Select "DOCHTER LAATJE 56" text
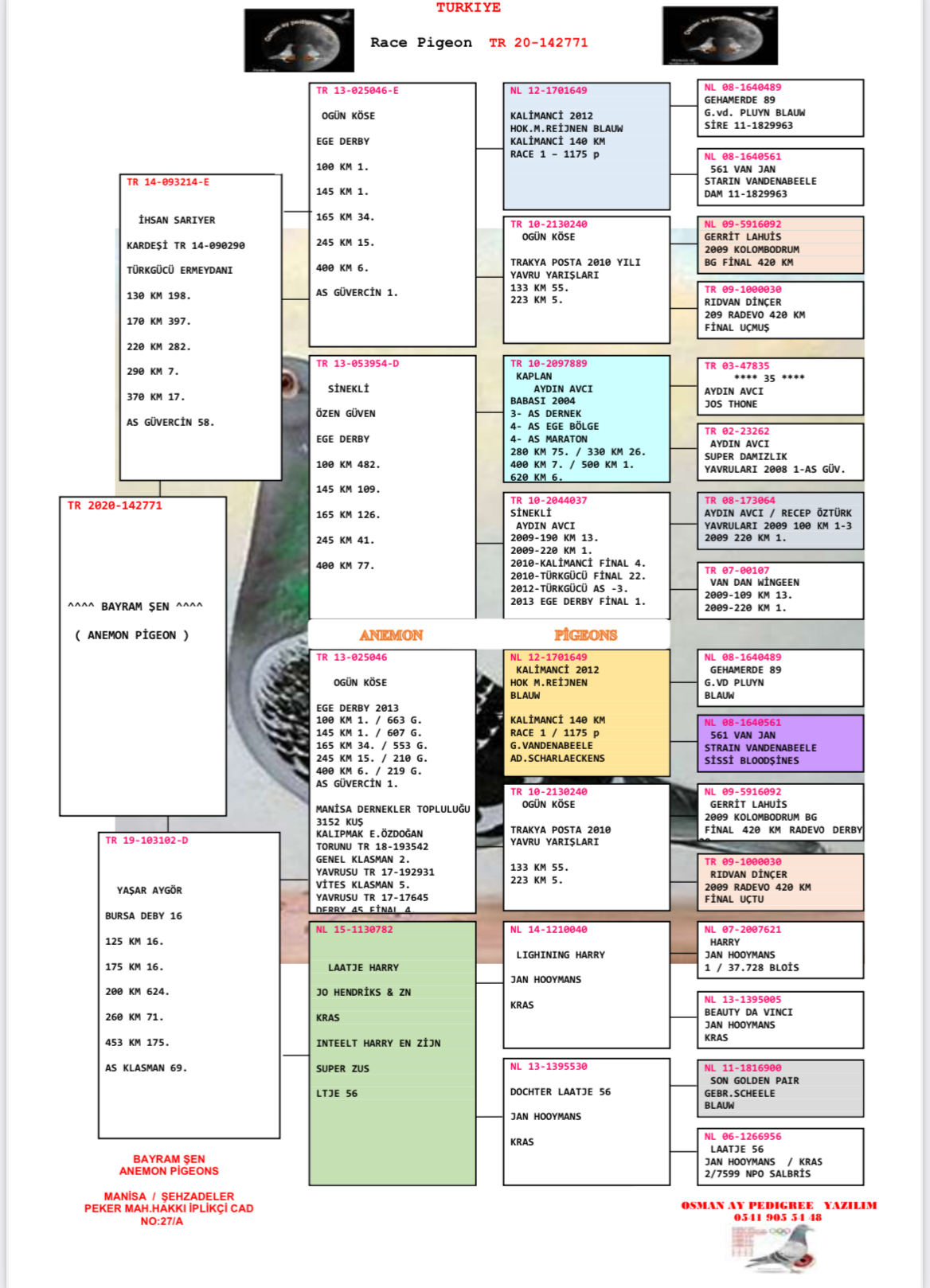The height and width of the screenshot is (1288, 930). [x=561, y=1091]
